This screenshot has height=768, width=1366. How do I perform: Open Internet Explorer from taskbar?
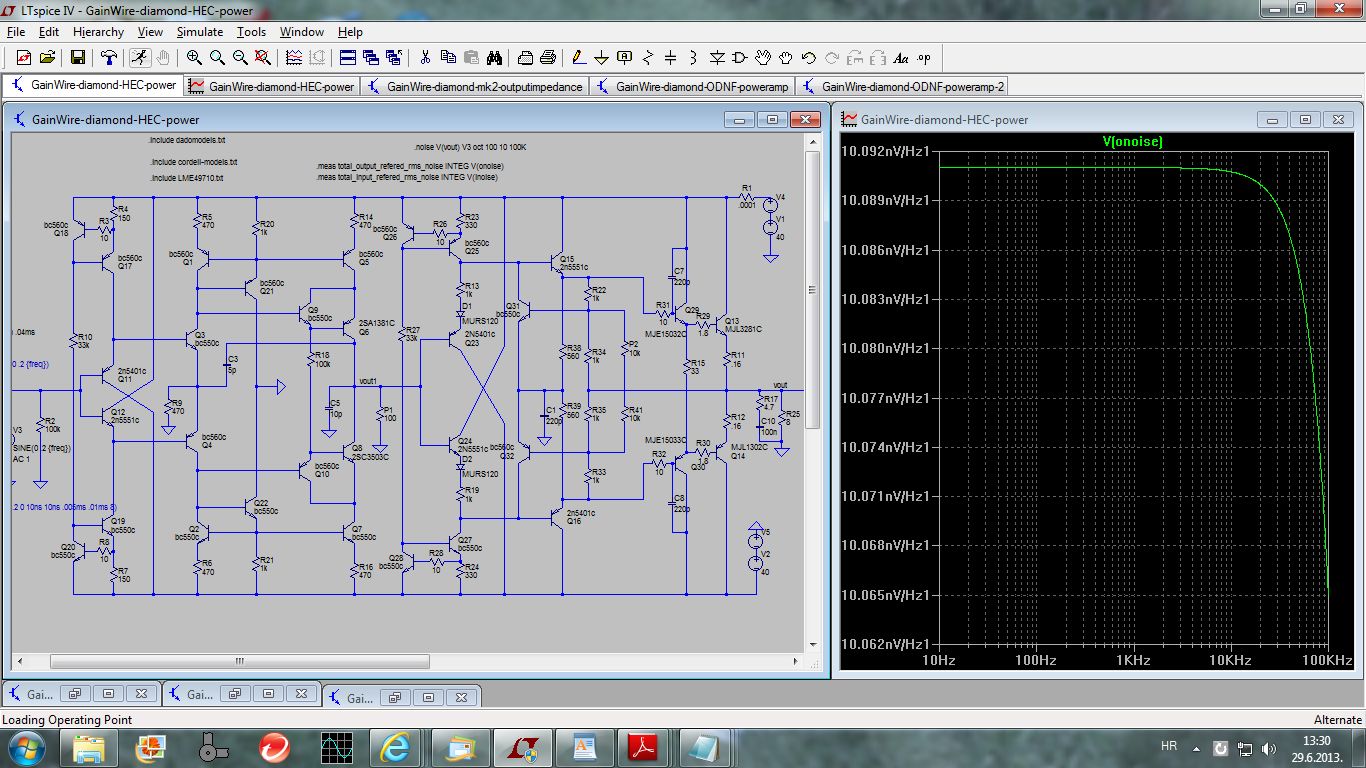(394, 747)
